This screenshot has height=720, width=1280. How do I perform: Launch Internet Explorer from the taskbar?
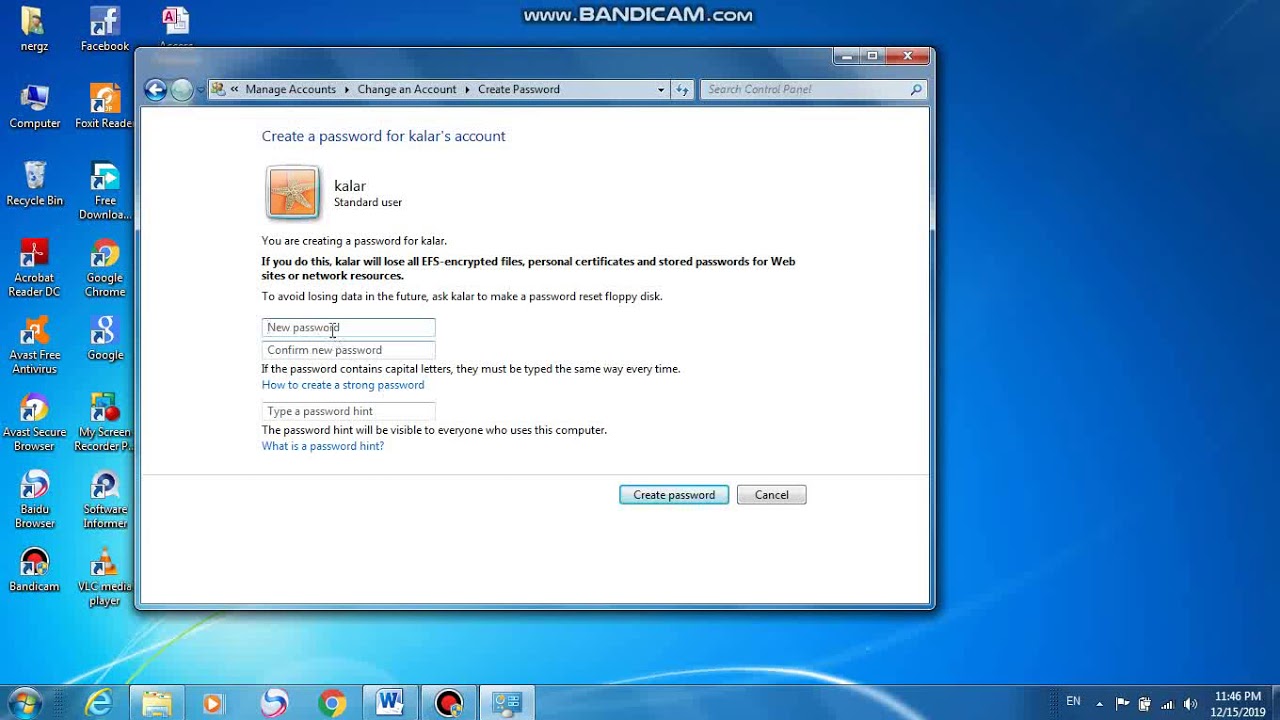coord(98,703)
